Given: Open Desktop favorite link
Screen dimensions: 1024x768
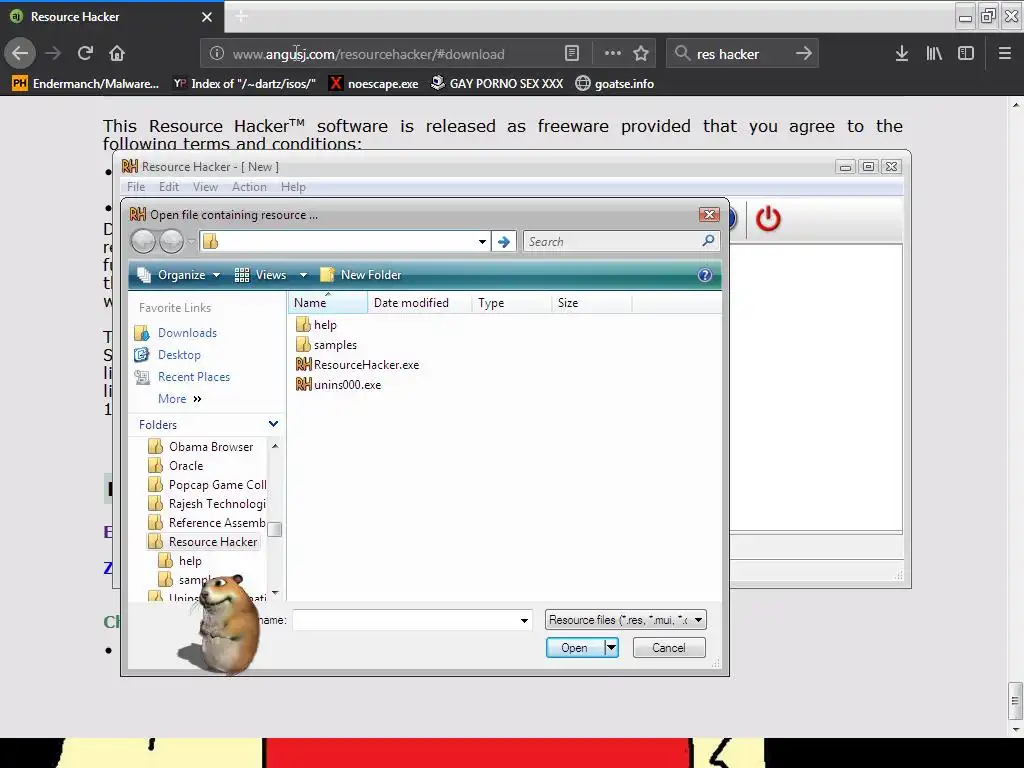Looking at the screenshot, I should click(x=167, y=355).
